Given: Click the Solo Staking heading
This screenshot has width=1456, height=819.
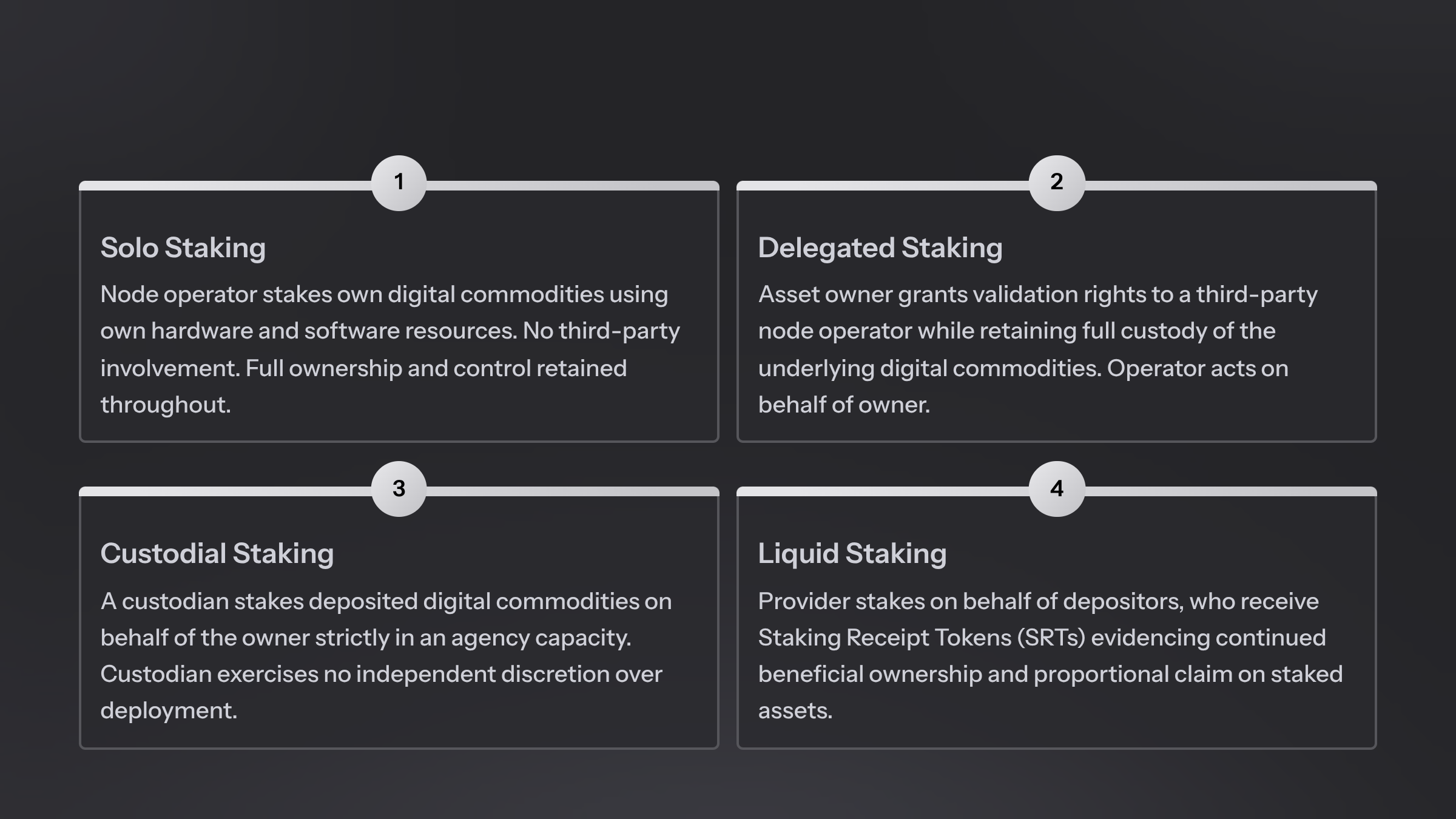Looking at the screenshot, I should coord(183,248).
